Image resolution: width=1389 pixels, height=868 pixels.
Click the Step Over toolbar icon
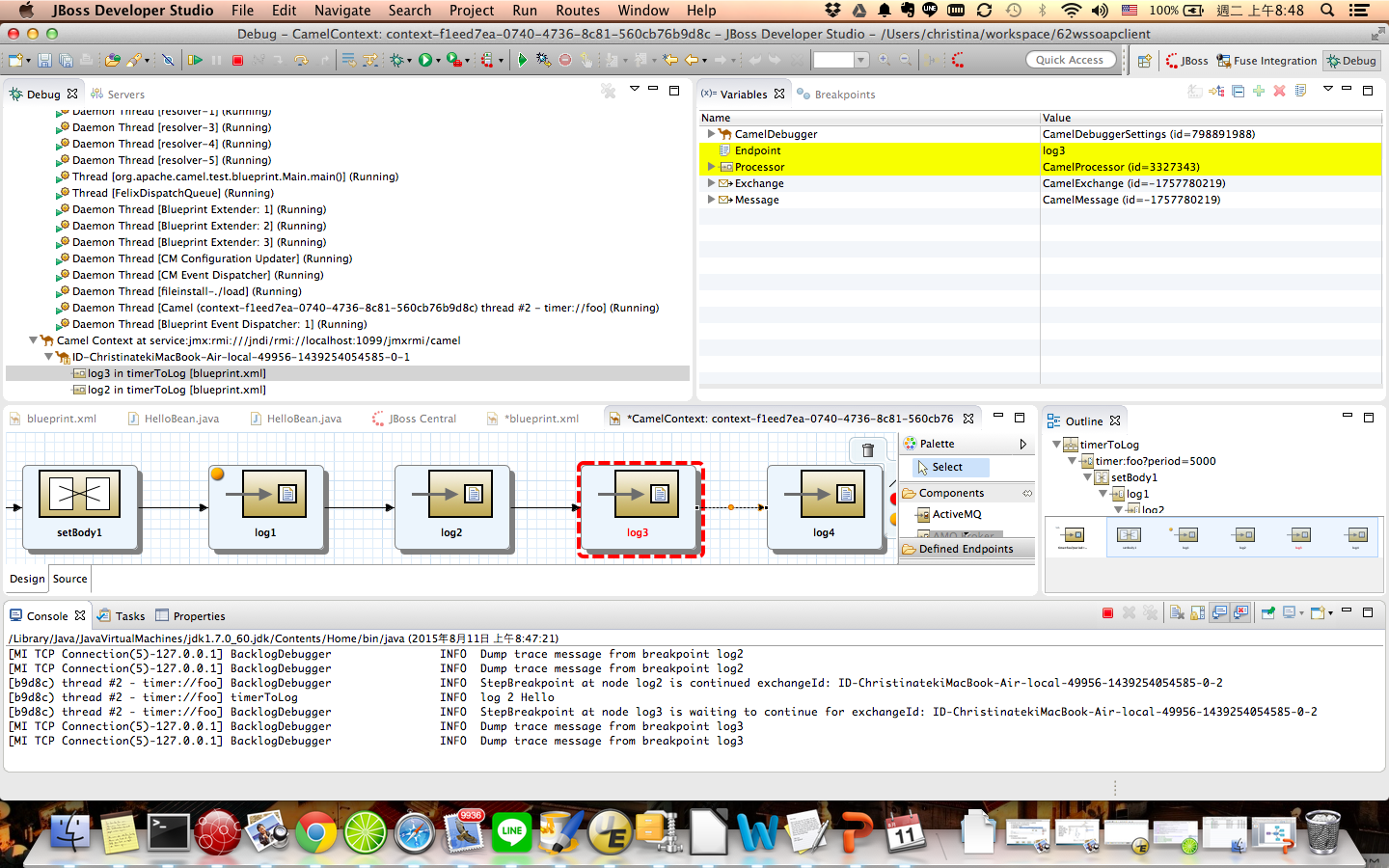(301, 60)
